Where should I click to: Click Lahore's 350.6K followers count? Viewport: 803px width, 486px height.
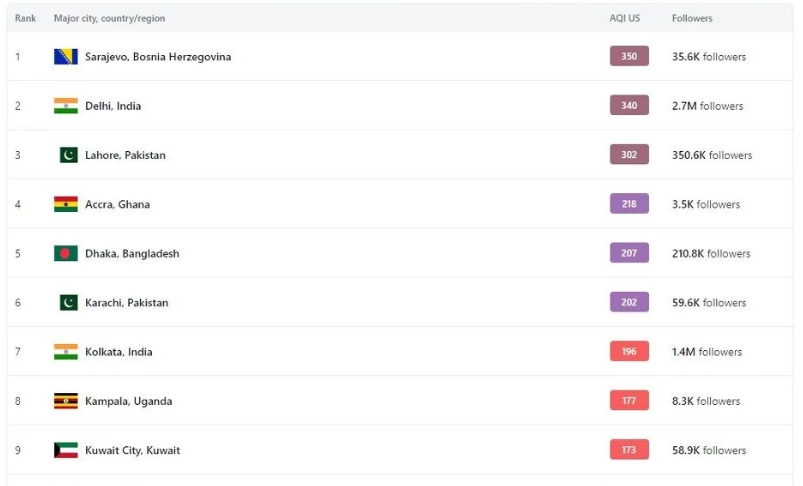click(x=711, y=155)
